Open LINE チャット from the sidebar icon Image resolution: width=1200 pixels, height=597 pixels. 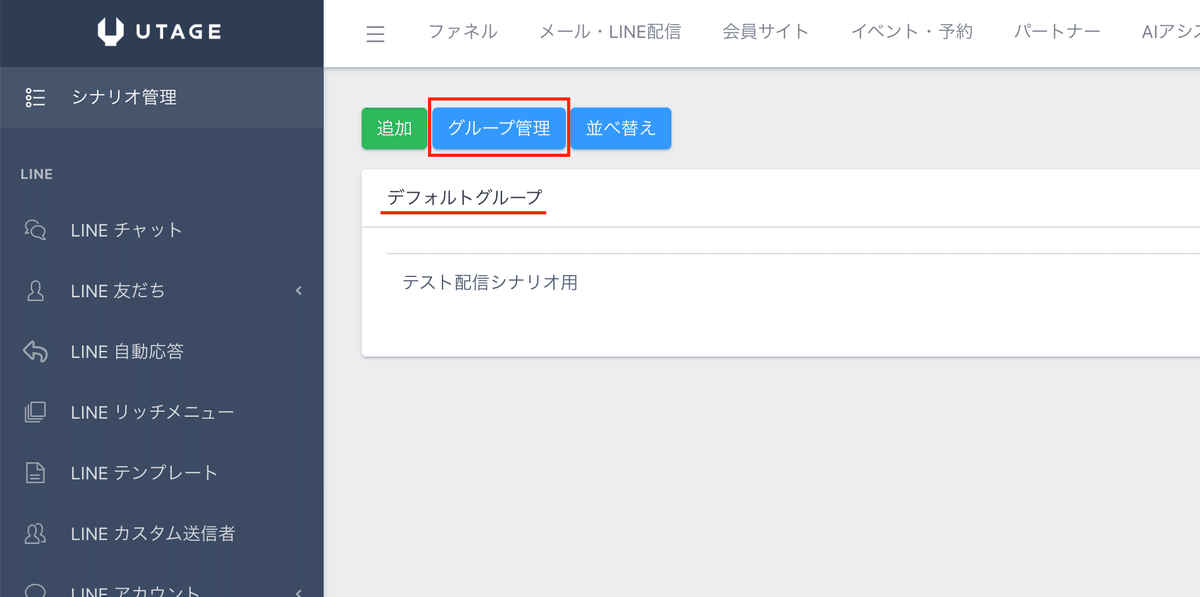coord(36,230)
